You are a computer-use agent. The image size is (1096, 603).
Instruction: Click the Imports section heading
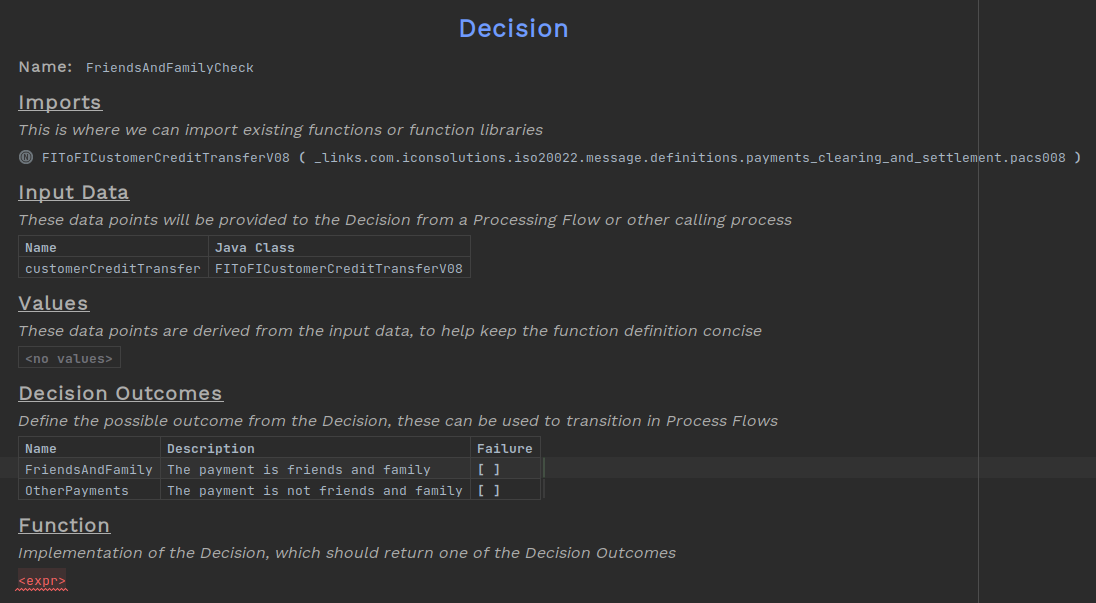59,102
